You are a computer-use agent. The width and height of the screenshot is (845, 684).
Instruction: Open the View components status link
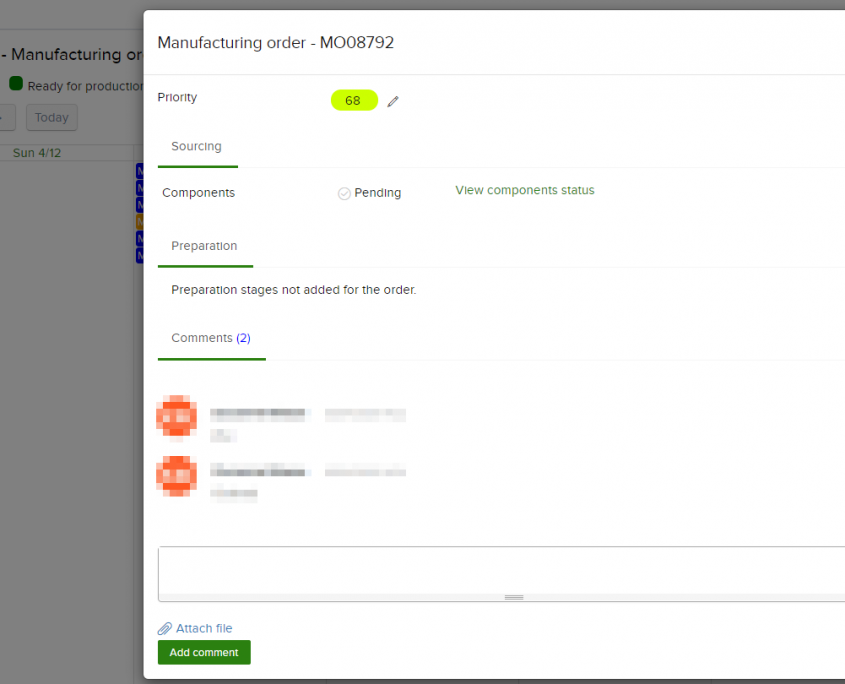525,191
